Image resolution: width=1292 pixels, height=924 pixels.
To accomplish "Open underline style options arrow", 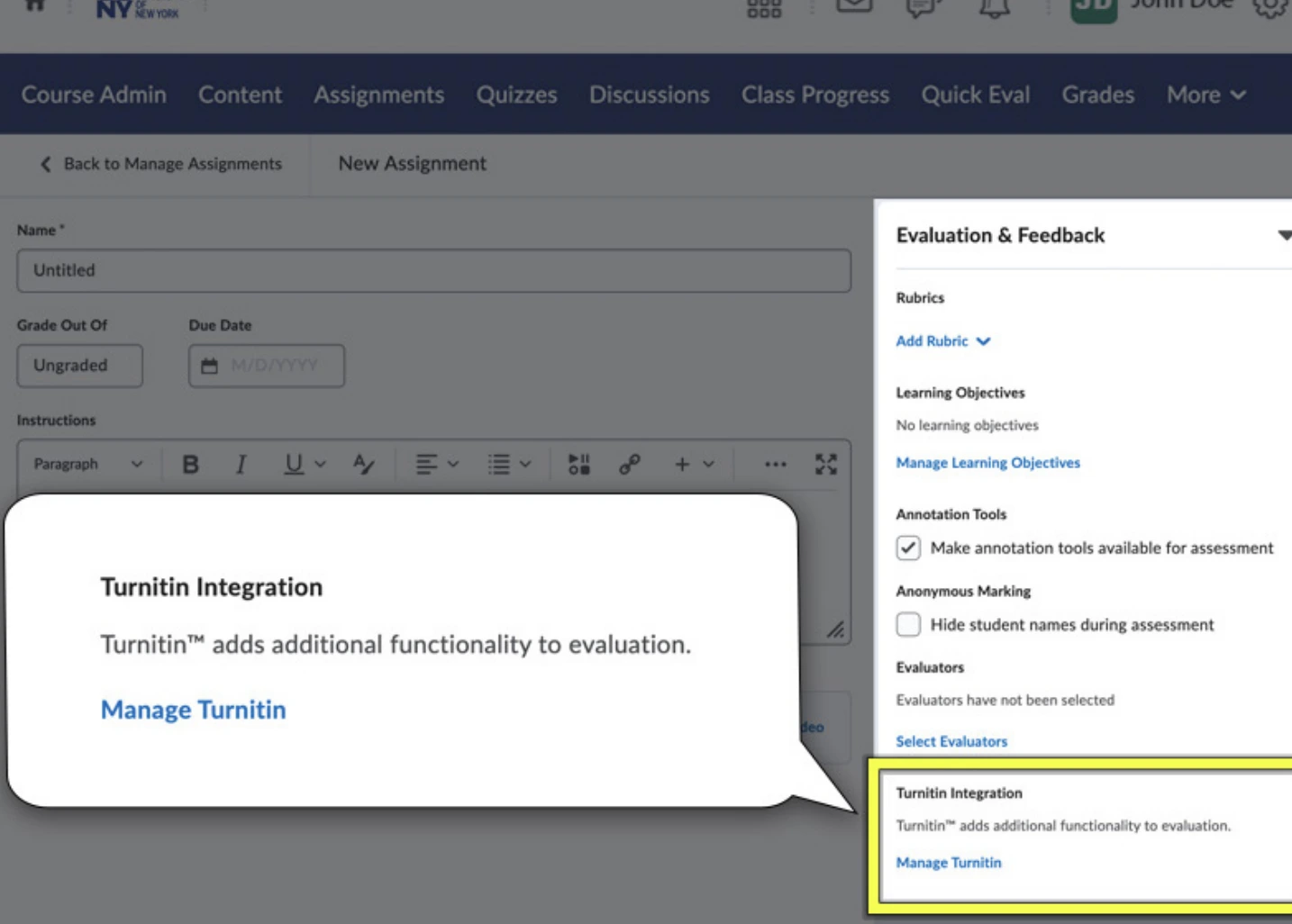I will [x=320, y=465].
